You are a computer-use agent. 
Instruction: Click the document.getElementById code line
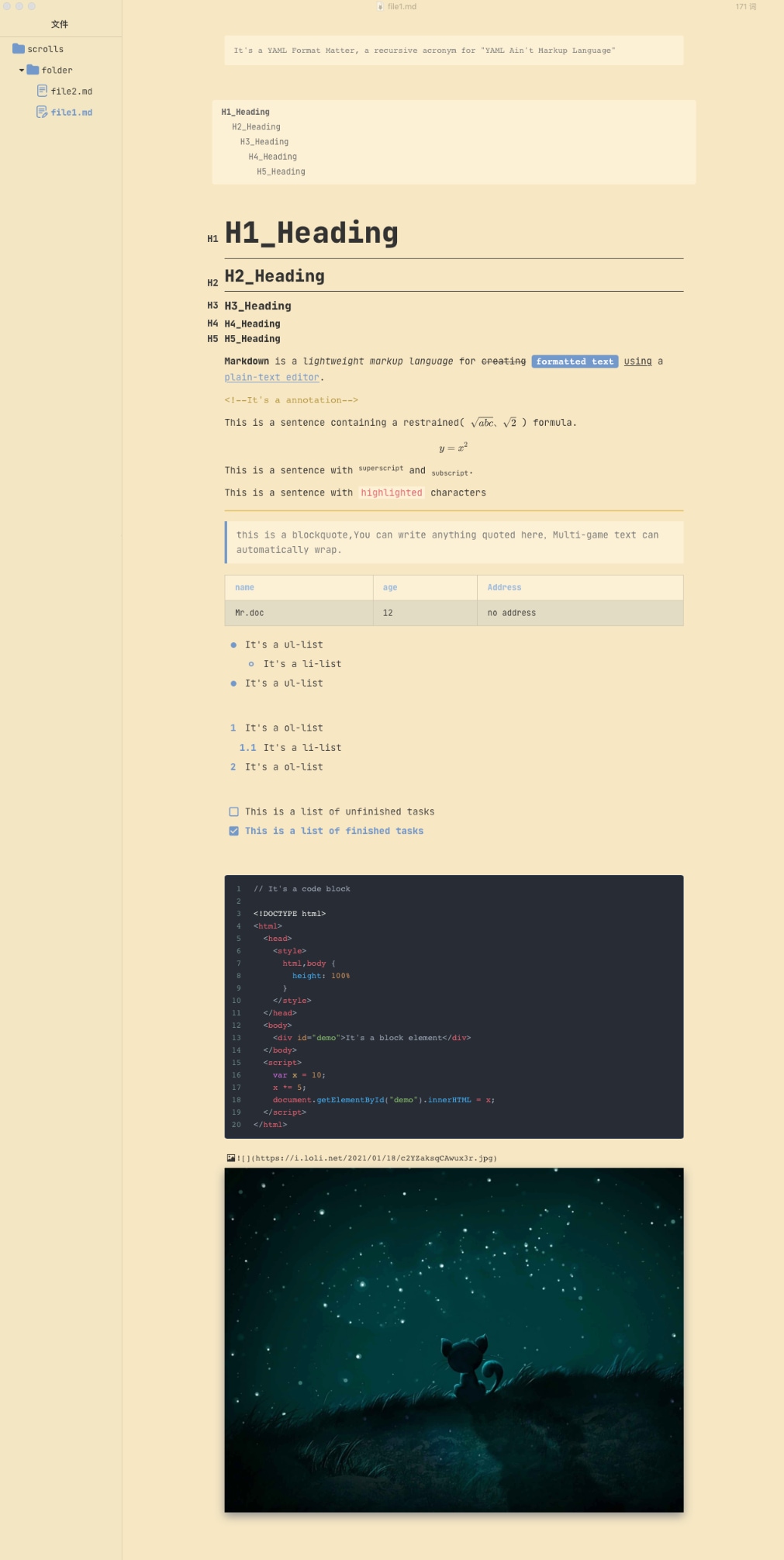[x=384, y=1100]
